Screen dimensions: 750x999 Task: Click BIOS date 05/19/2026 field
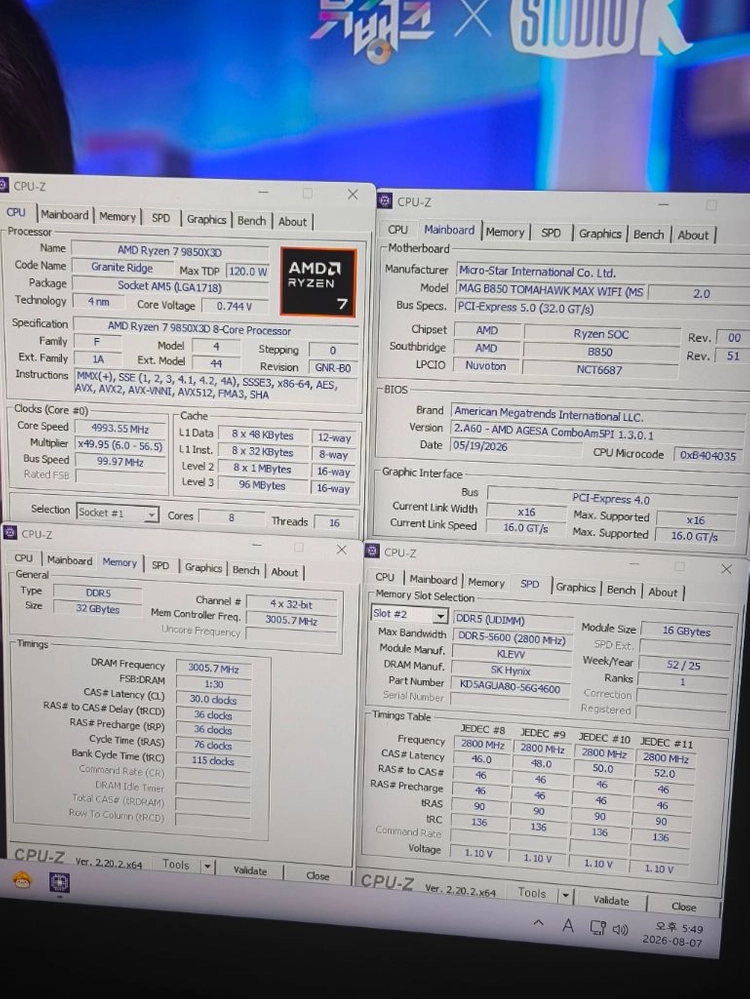pyautogui.click(x=516, y=447)
